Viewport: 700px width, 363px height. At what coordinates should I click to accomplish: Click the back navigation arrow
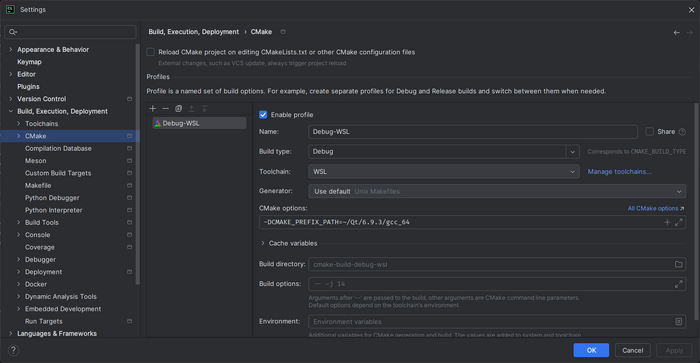tap(676, 32)
